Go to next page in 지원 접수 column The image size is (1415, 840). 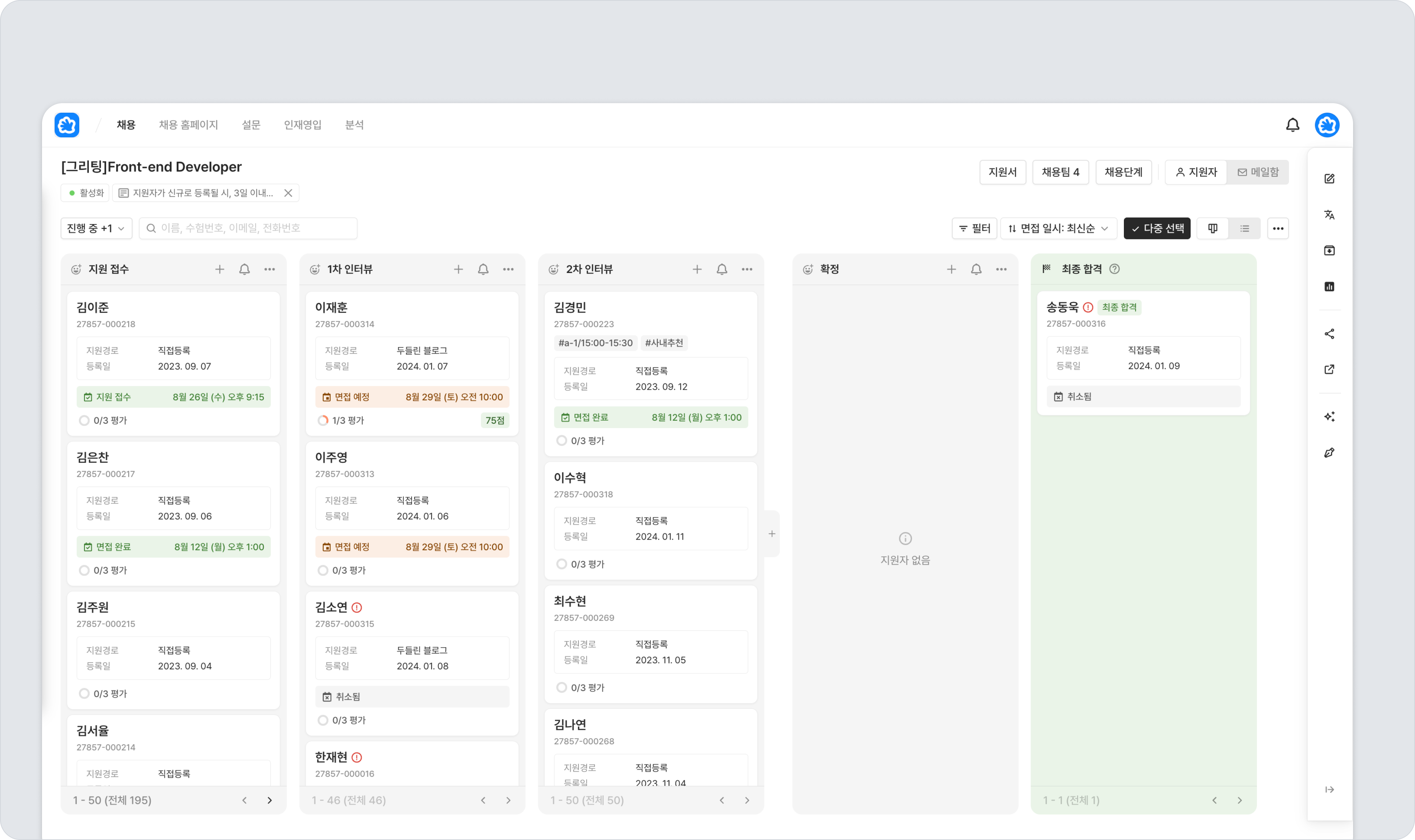tap(269, 800)
